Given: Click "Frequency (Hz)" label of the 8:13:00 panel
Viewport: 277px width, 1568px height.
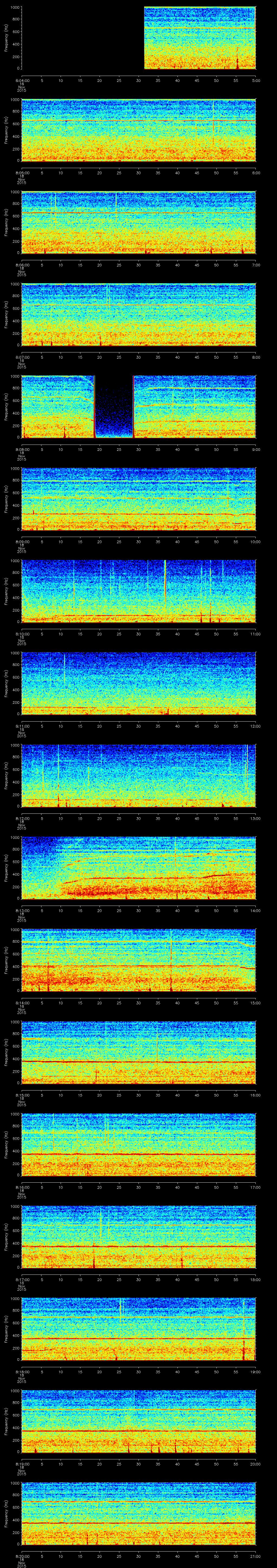Looking at the screenshot, I should 6,868.
